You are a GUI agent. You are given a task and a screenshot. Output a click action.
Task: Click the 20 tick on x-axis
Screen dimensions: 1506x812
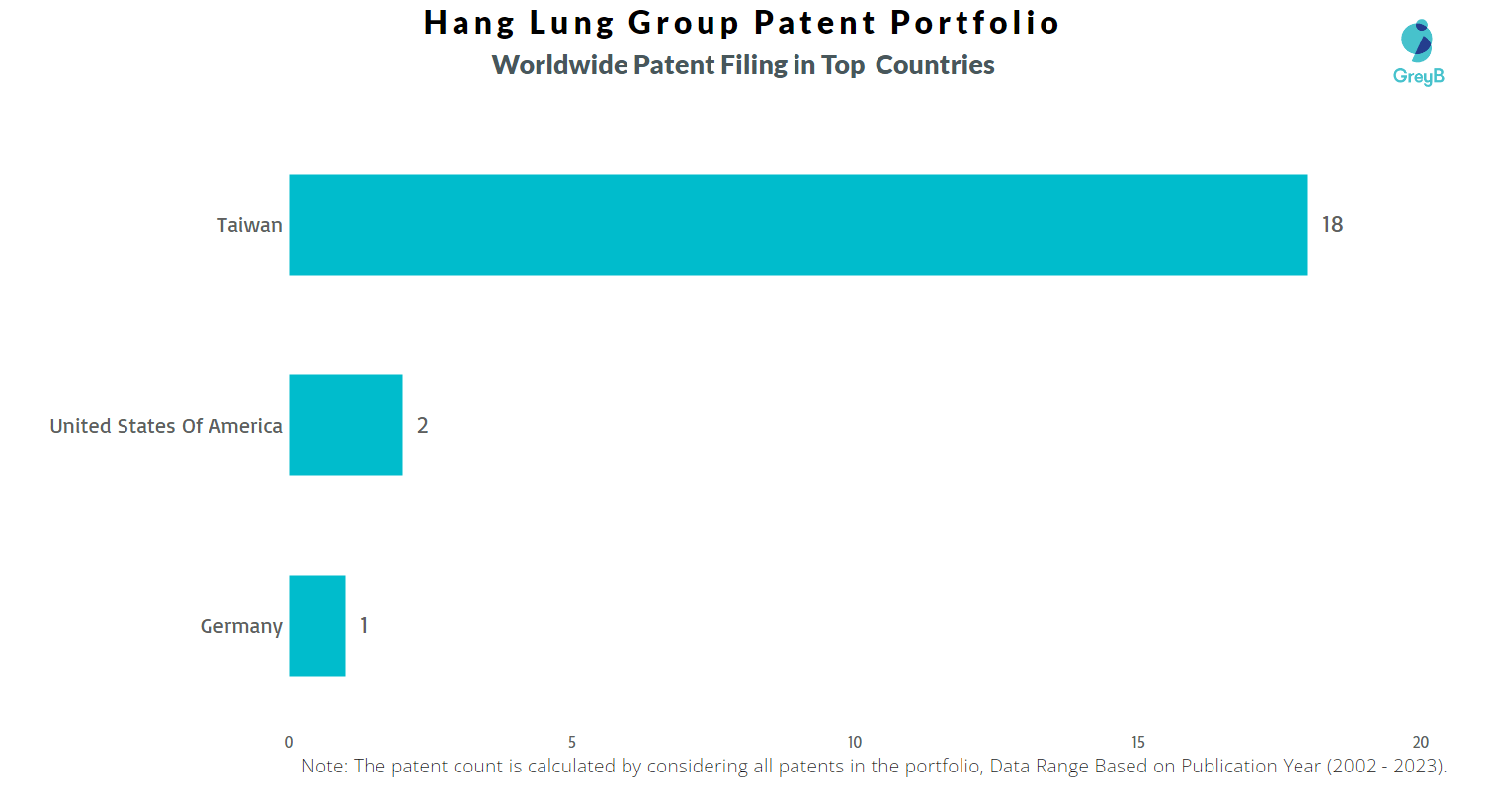(1421, 742)
